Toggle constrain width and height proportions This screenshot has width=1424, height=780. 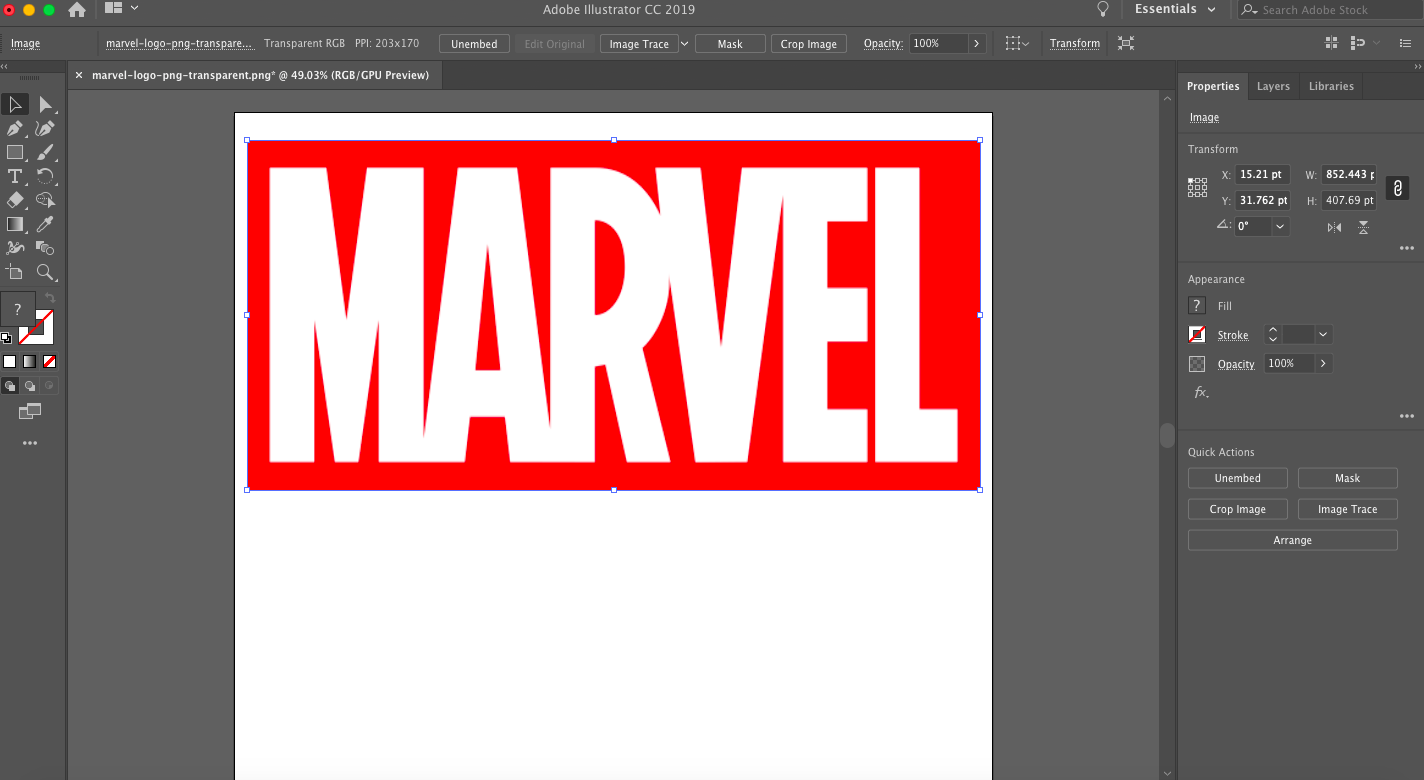pos(1398,187)
